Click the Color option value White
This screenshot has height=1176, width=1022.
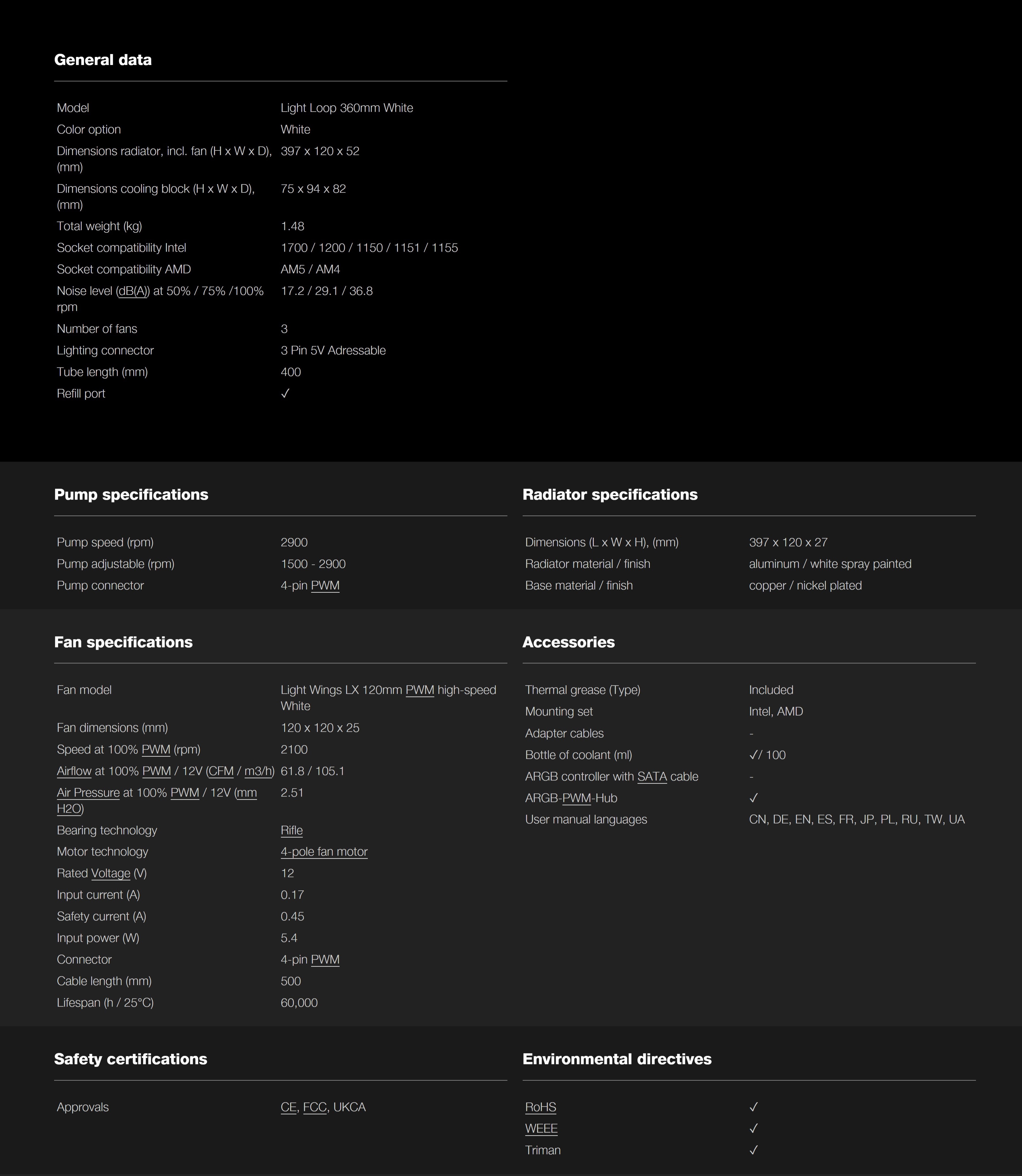pyautogui.click(x=295, y=129)
